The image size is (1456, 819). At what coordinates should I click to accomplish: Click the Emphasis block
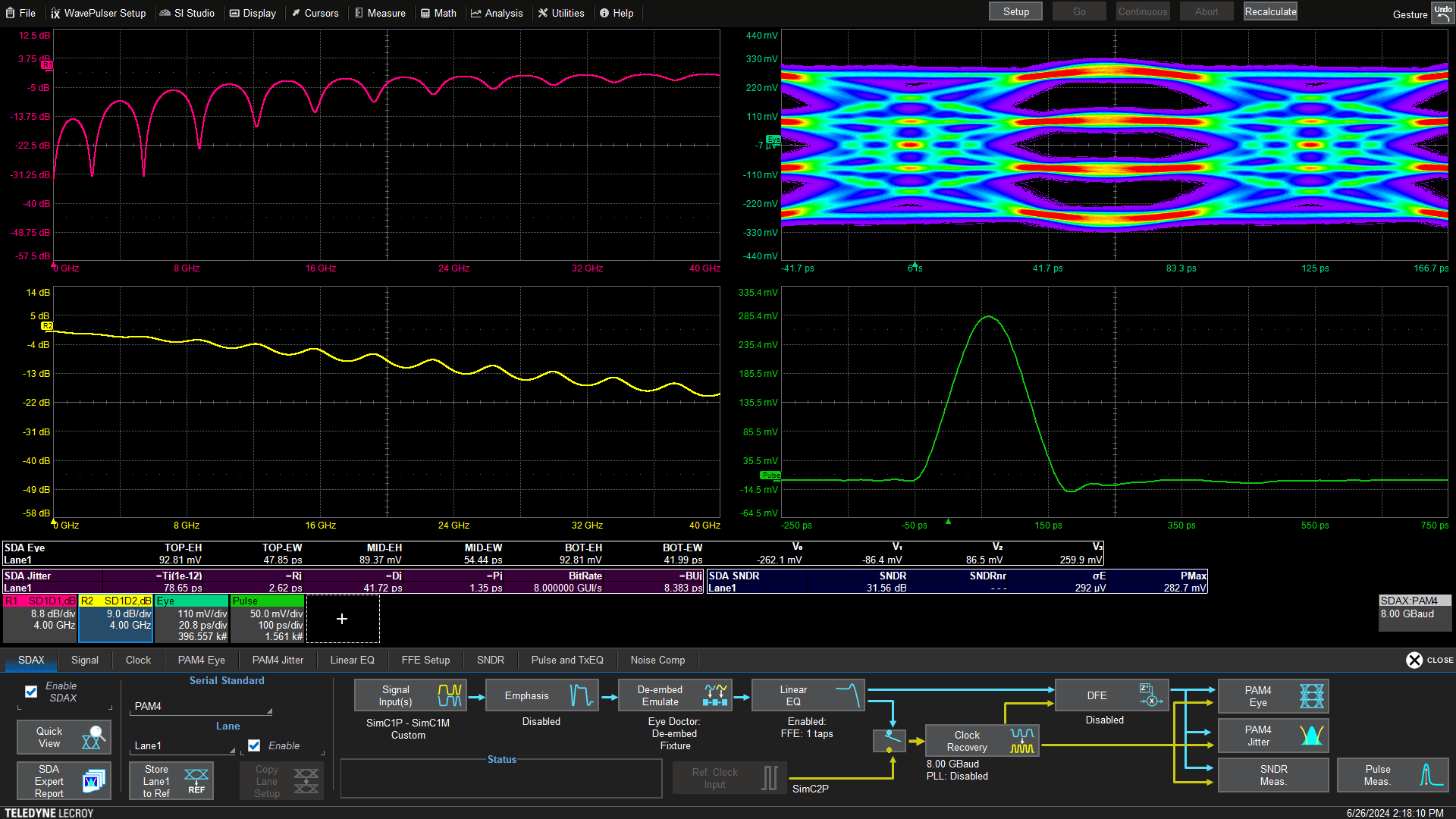pos(541,695)
